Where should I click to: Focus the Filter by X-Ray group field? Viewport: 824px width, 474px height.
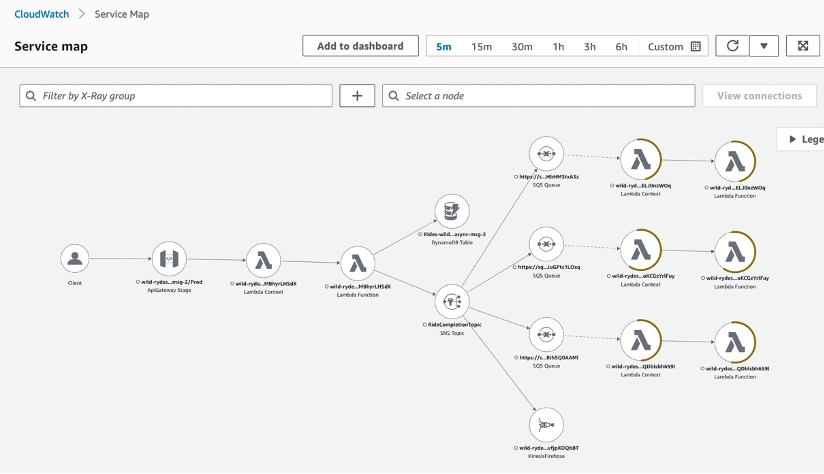point(176,96)
